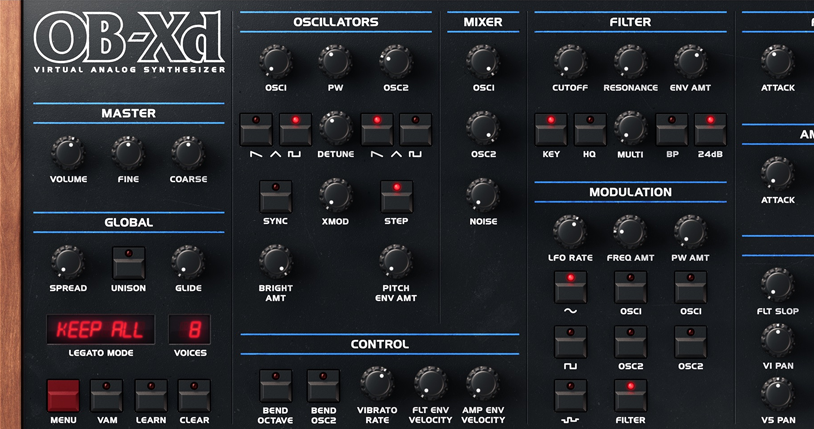The image size is (814, 429).
Task: Click the filter CUTOFF knob
Action: [570, 61]
